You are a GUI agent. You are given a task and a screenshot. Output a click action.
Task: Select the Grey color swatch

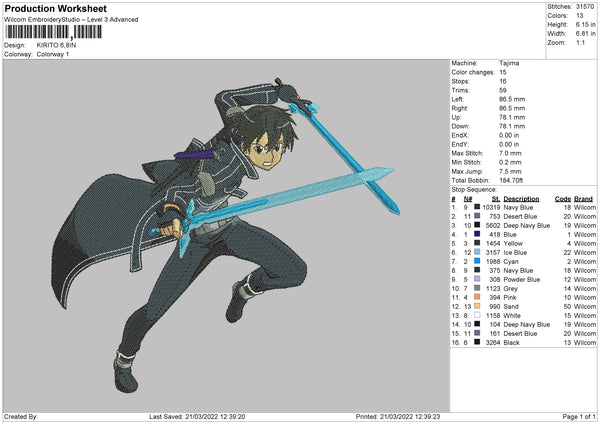[x=477, y=288]
